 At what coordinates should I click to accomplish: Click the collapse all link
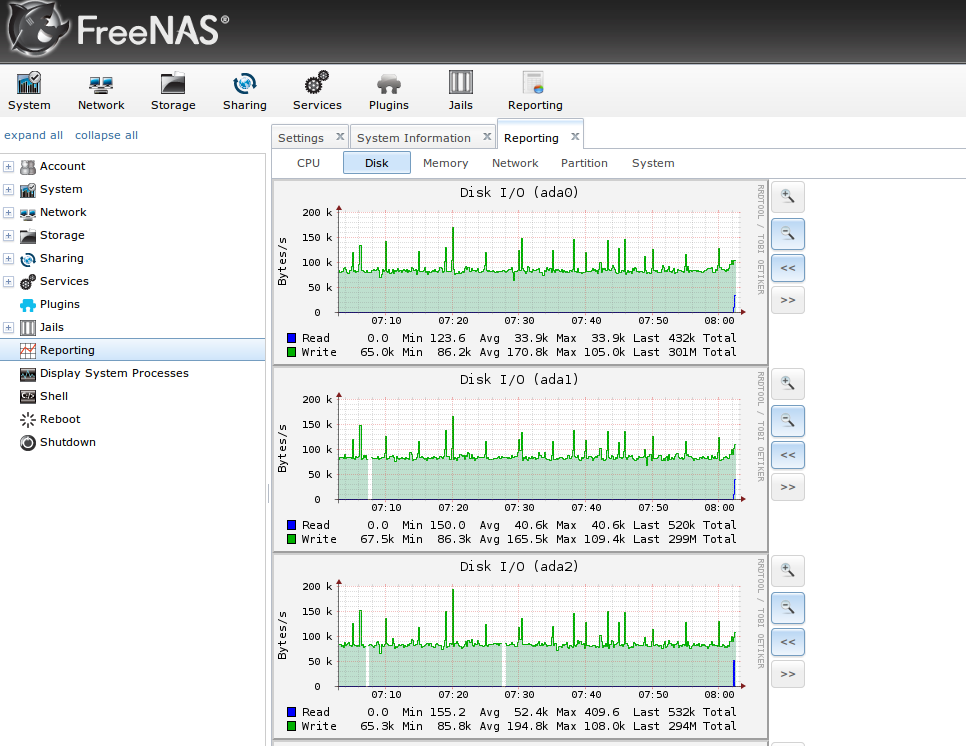tap(106, 135)
